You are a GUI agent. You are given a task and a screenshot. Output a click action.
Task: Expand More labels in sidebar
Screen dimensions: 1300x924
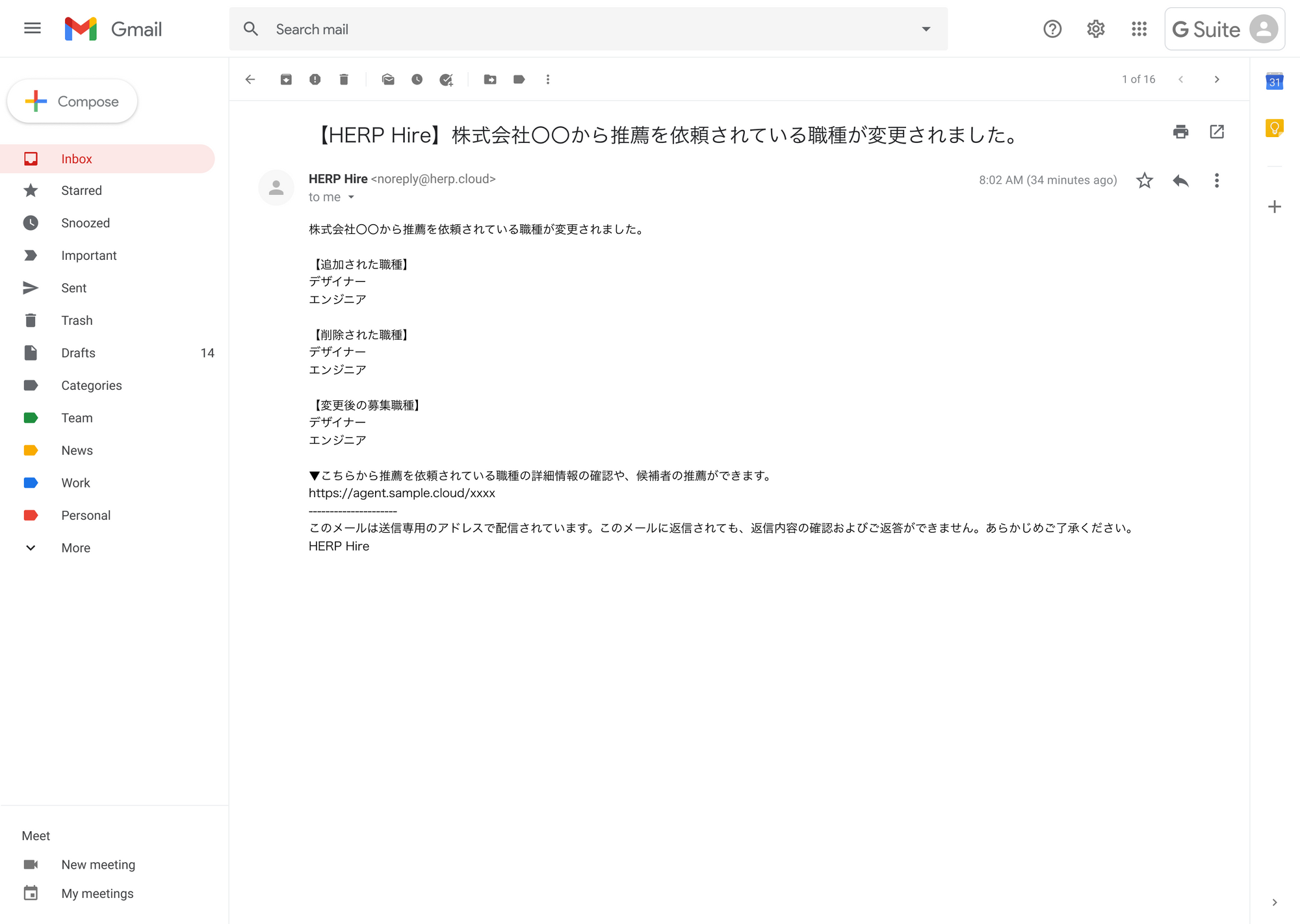pos(75,548)
